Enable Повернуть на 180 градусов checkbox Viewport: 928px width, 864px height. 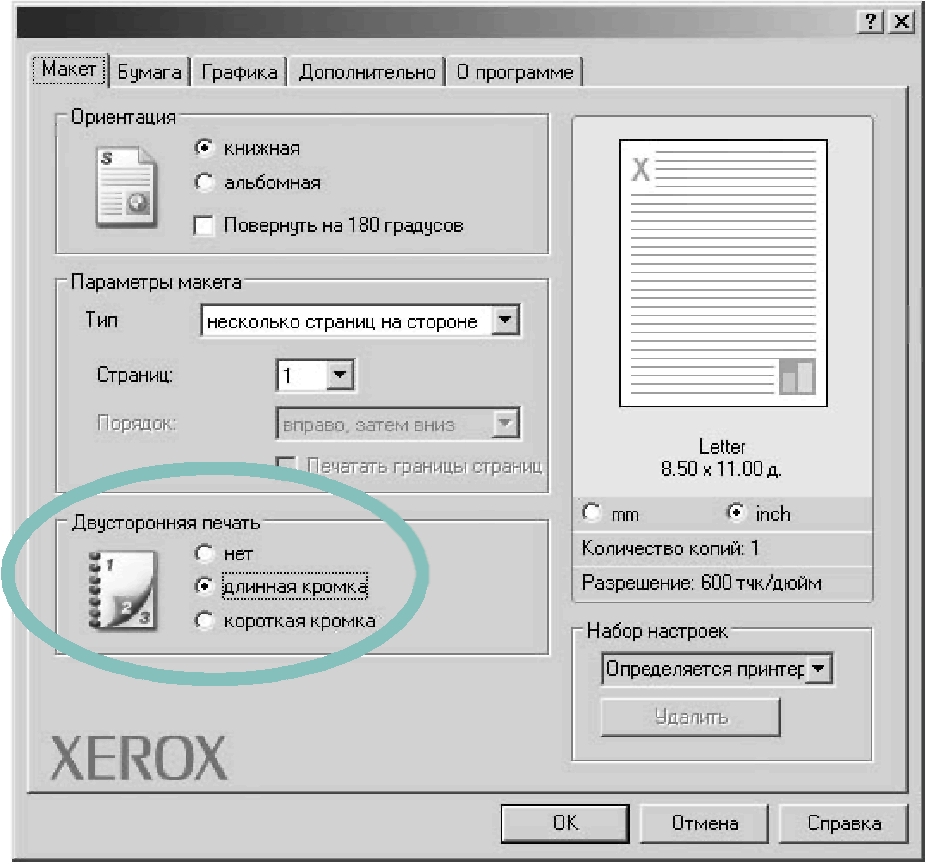[205, 226]
